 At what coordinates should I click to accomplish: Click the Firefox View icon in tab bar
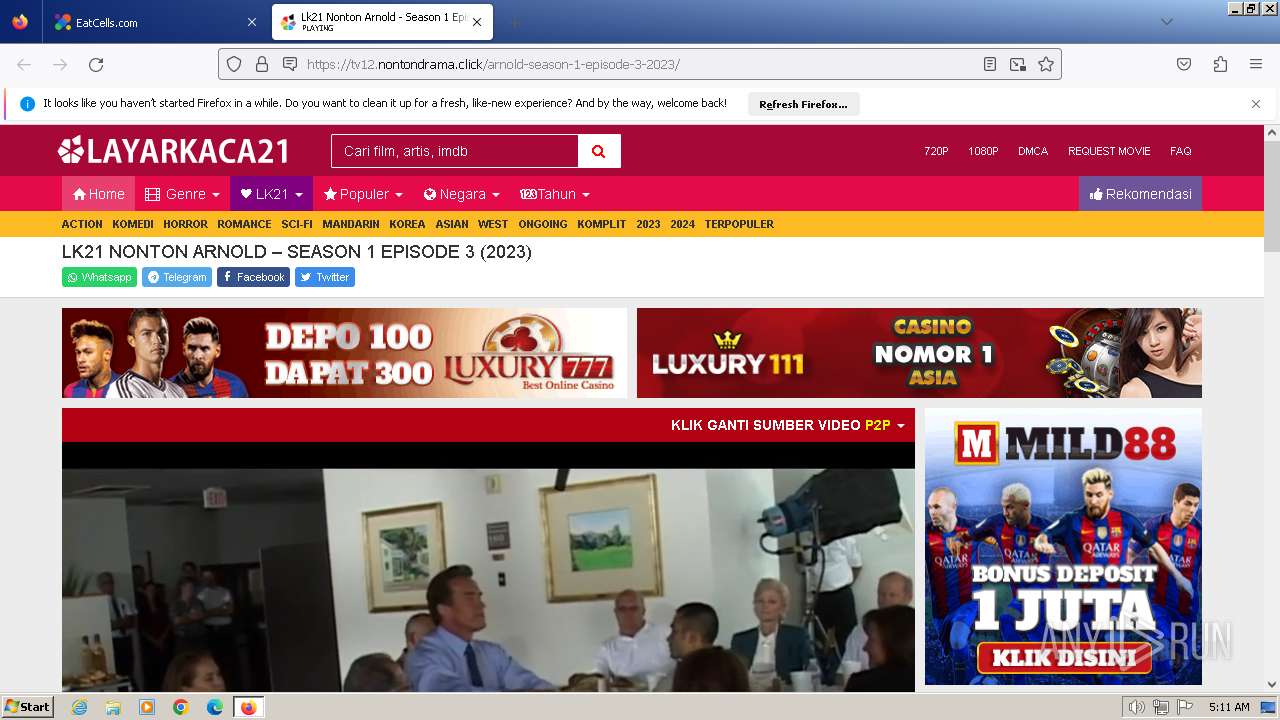20,22
